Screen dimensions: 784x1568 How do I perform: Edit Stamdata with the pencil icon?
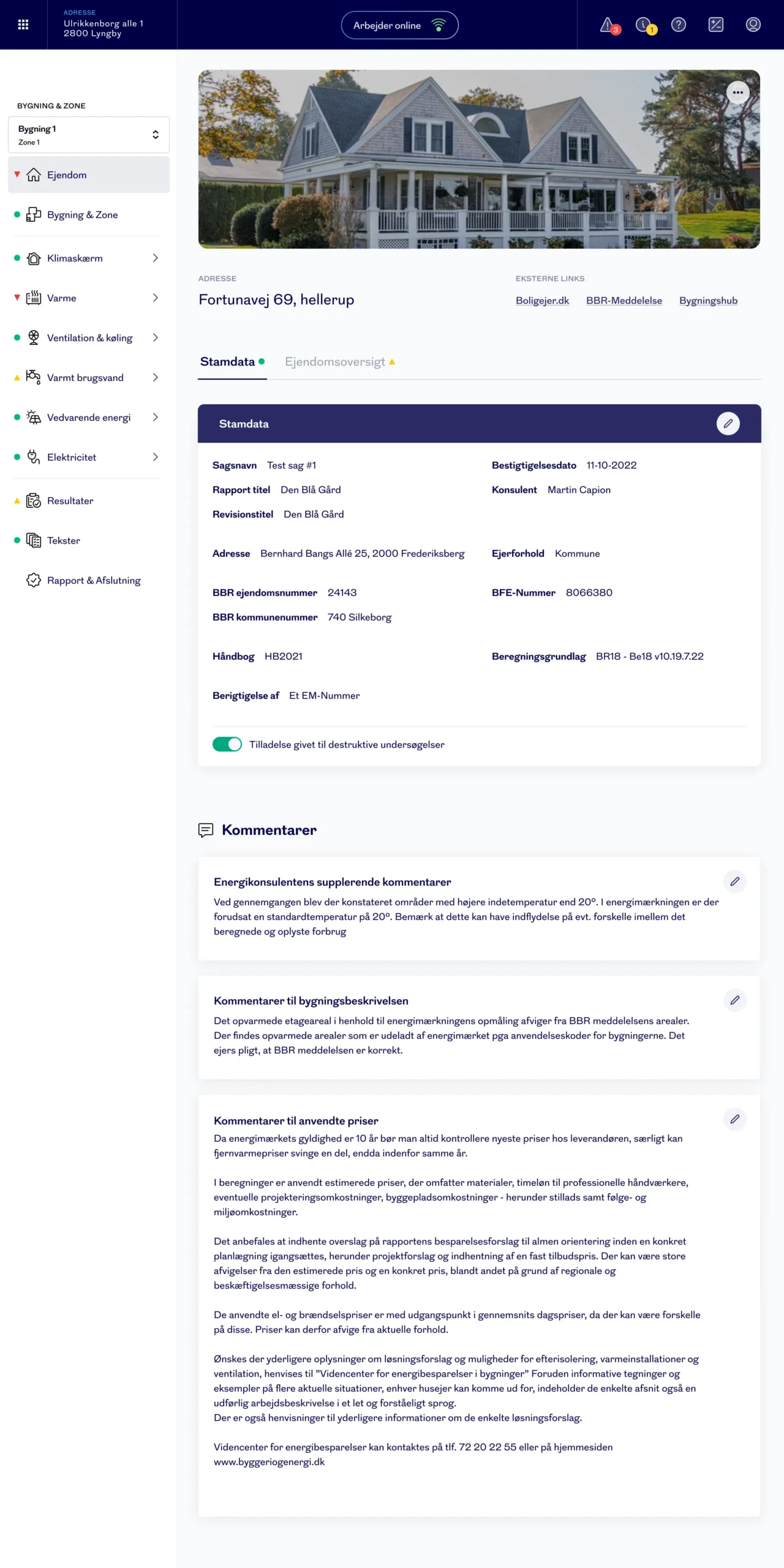728,423
